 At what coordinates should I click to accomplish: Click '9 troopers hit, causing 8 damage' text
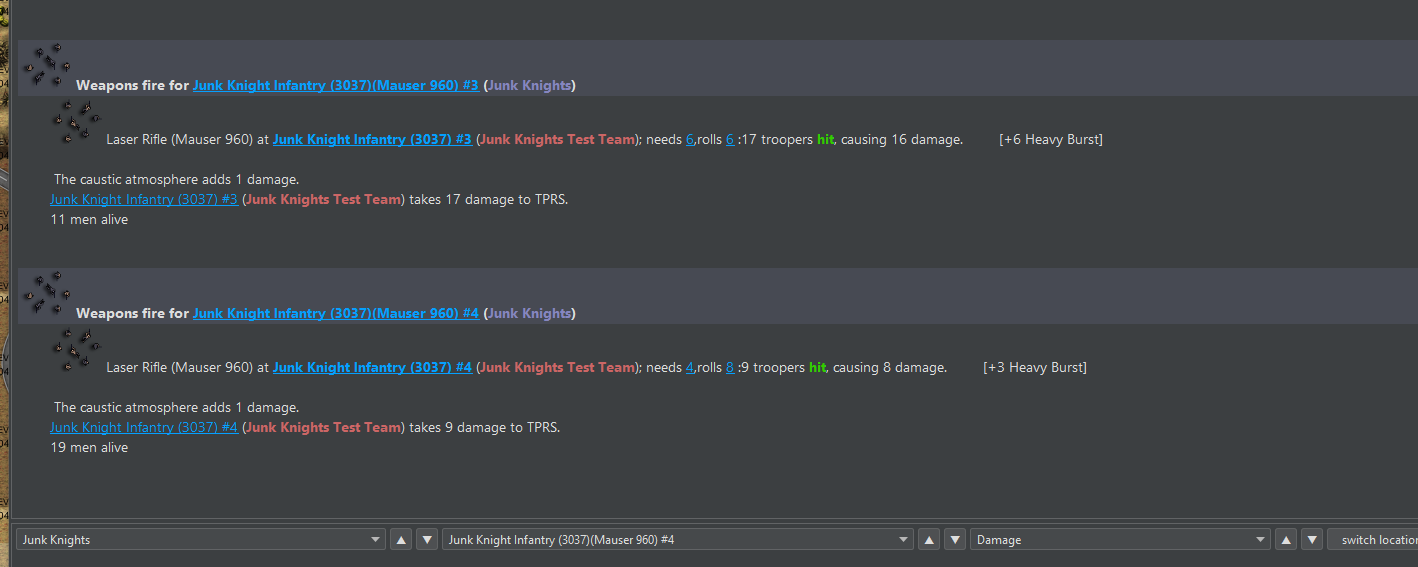843,368
